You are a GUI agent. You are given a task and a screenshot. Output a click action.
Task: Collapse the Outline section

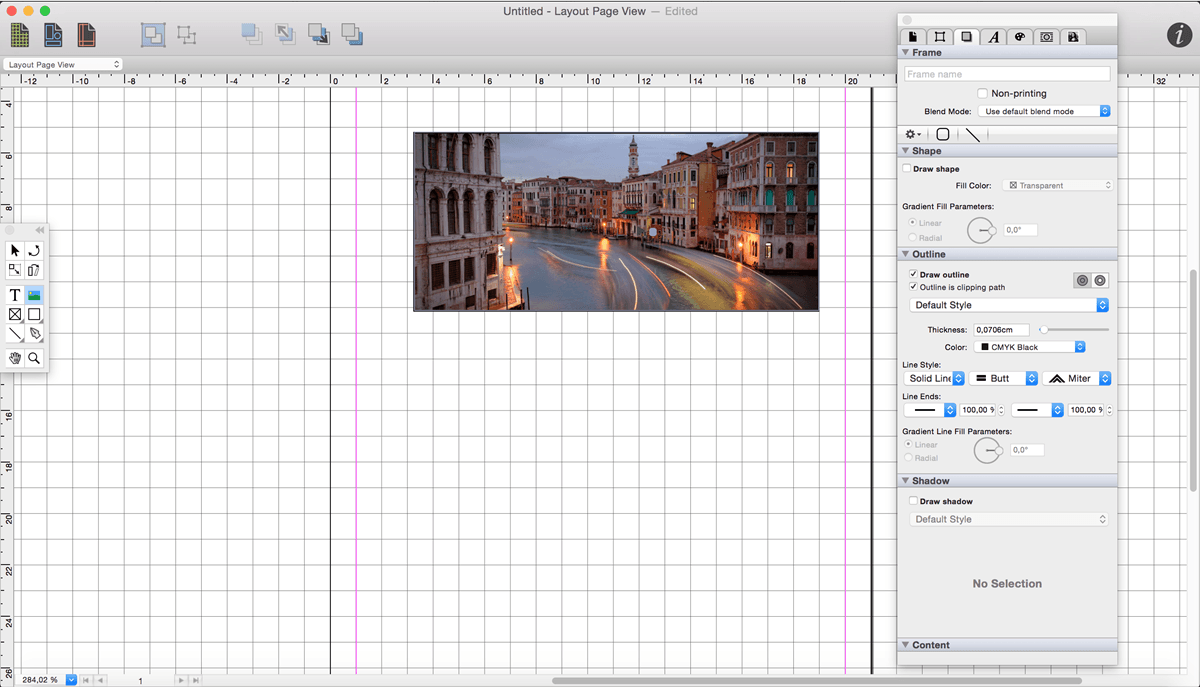(x=906, y=254)
